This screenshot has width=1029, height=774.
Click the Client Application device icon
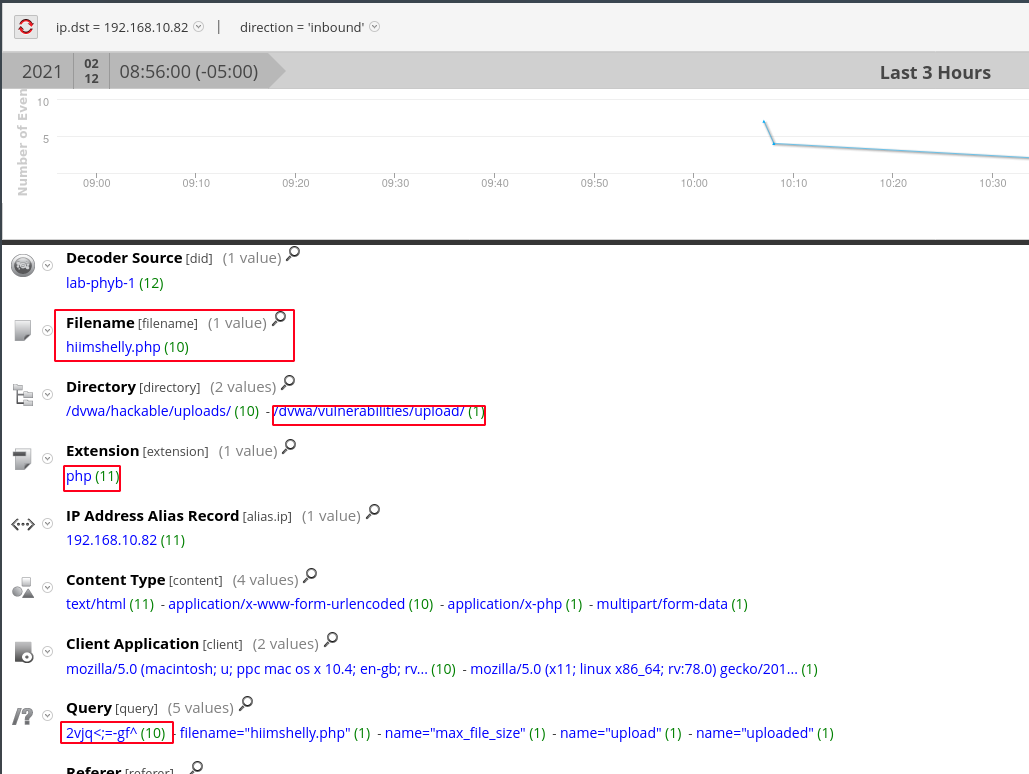pyautogui.click(x=24, y=651)
